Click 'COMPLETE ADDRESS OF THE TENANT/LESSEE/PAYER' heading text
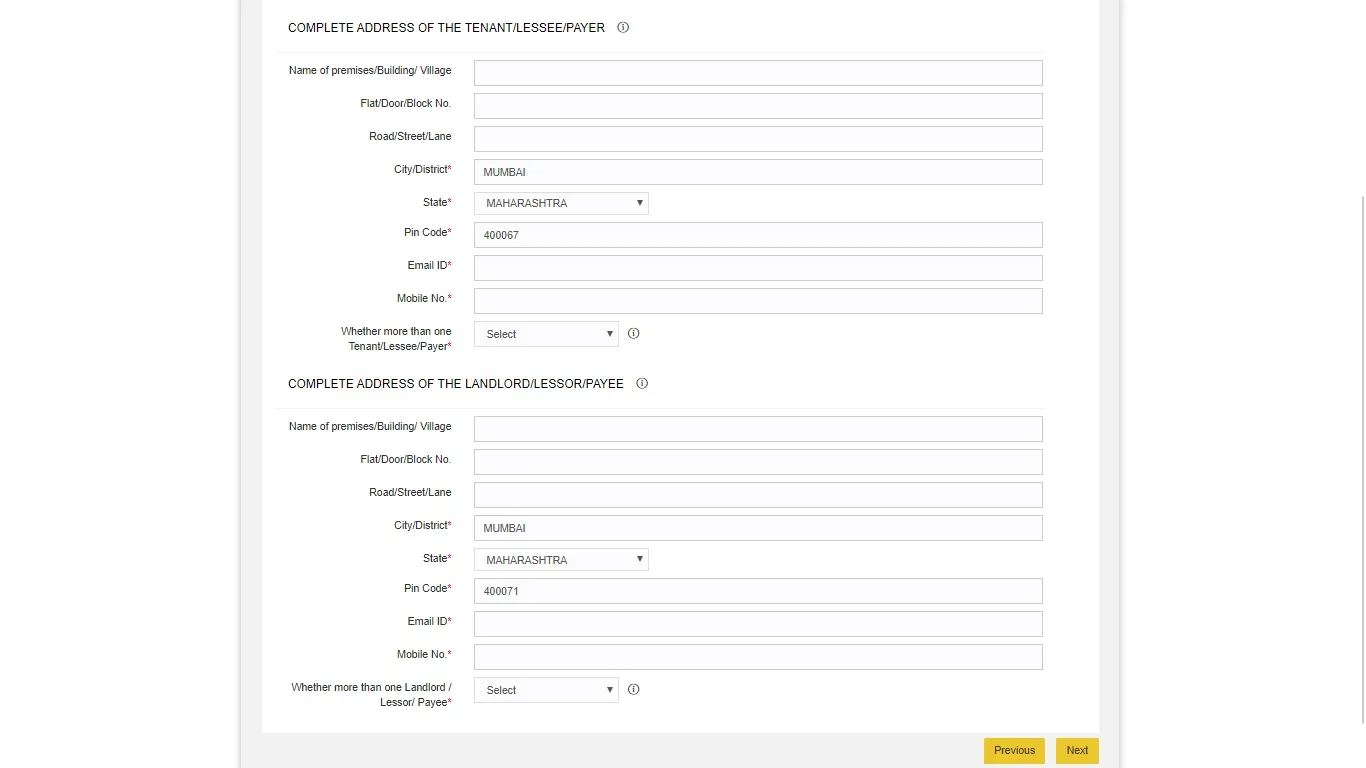 446,28
